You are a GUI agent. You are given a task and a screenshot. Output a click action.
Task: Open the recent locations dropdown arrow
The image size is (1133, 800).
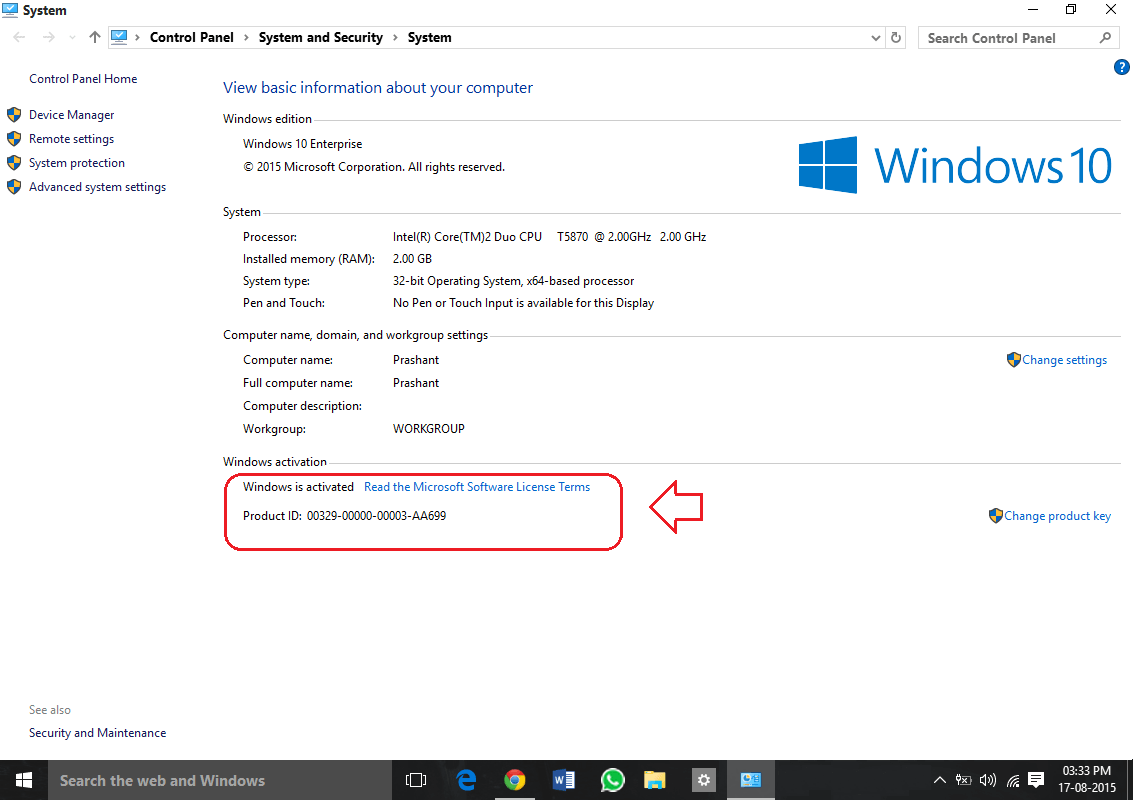72,38
